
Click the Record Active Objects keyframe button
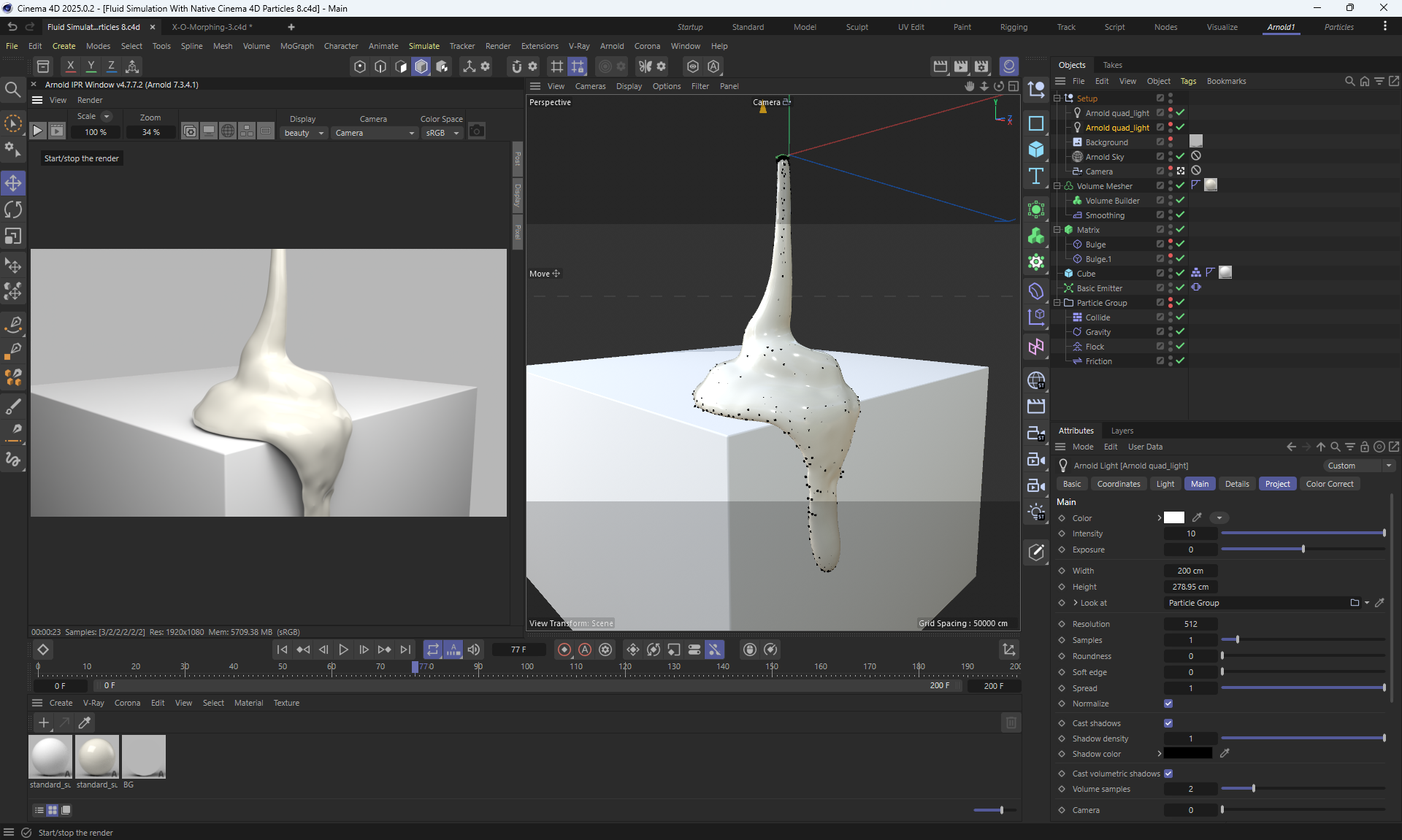tap(564, 650)
